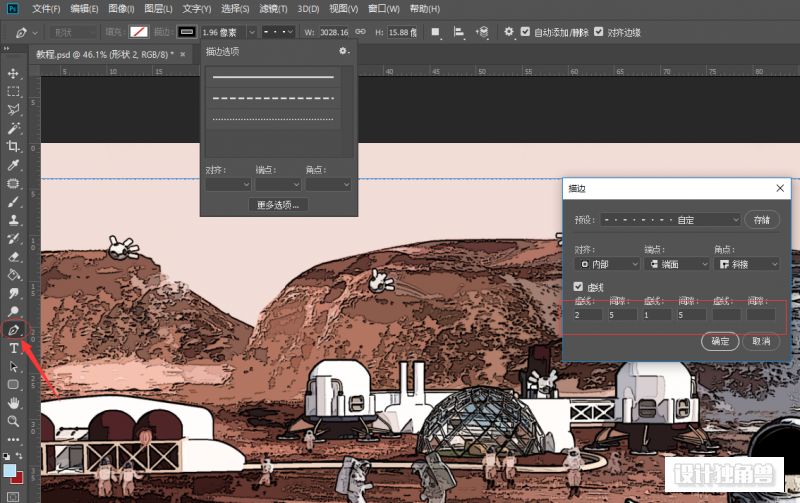Select the Zoom magnifier tool
Viewport: 800px width, 503px height.
(x=13, y=421)
